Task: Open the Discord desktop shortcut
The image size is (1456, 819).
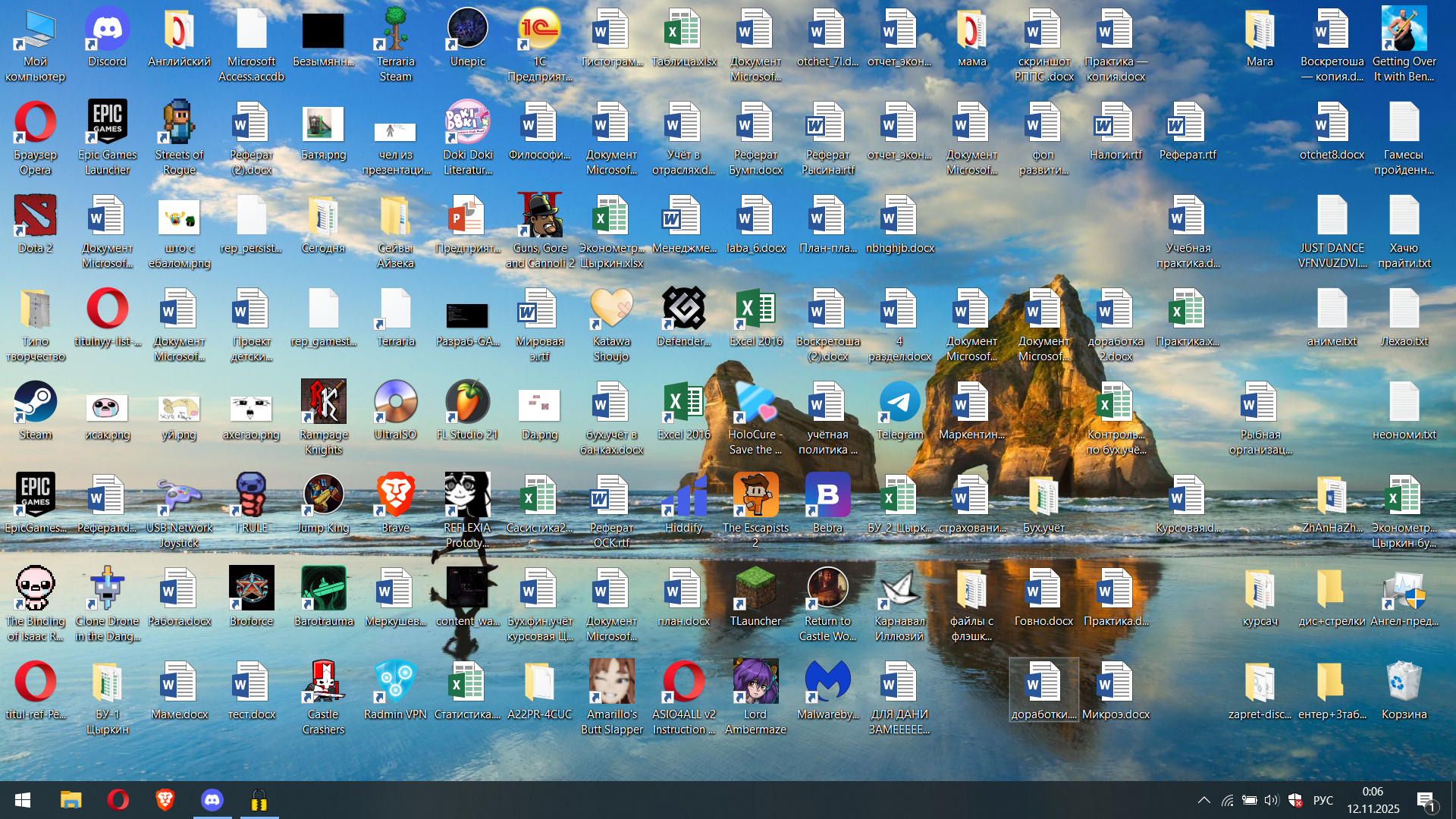Action: 107,38
